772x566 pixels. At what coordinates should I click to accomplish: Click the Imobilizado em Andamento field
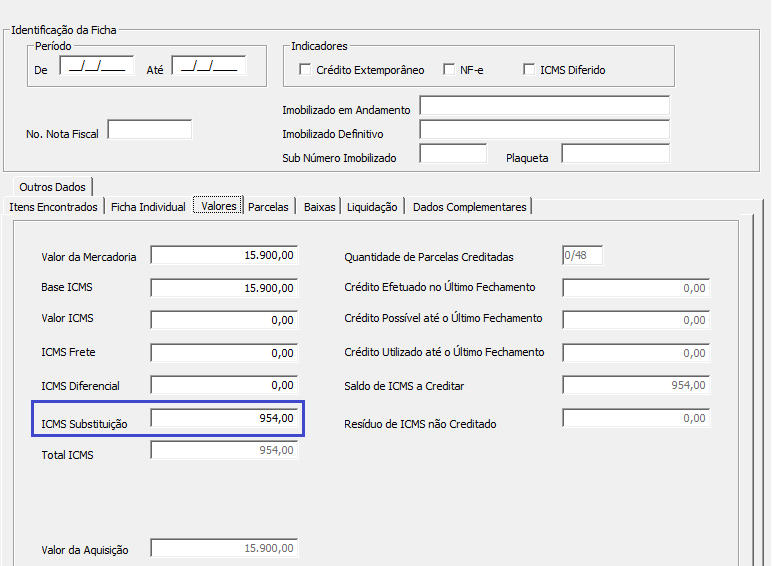point(544,107)
